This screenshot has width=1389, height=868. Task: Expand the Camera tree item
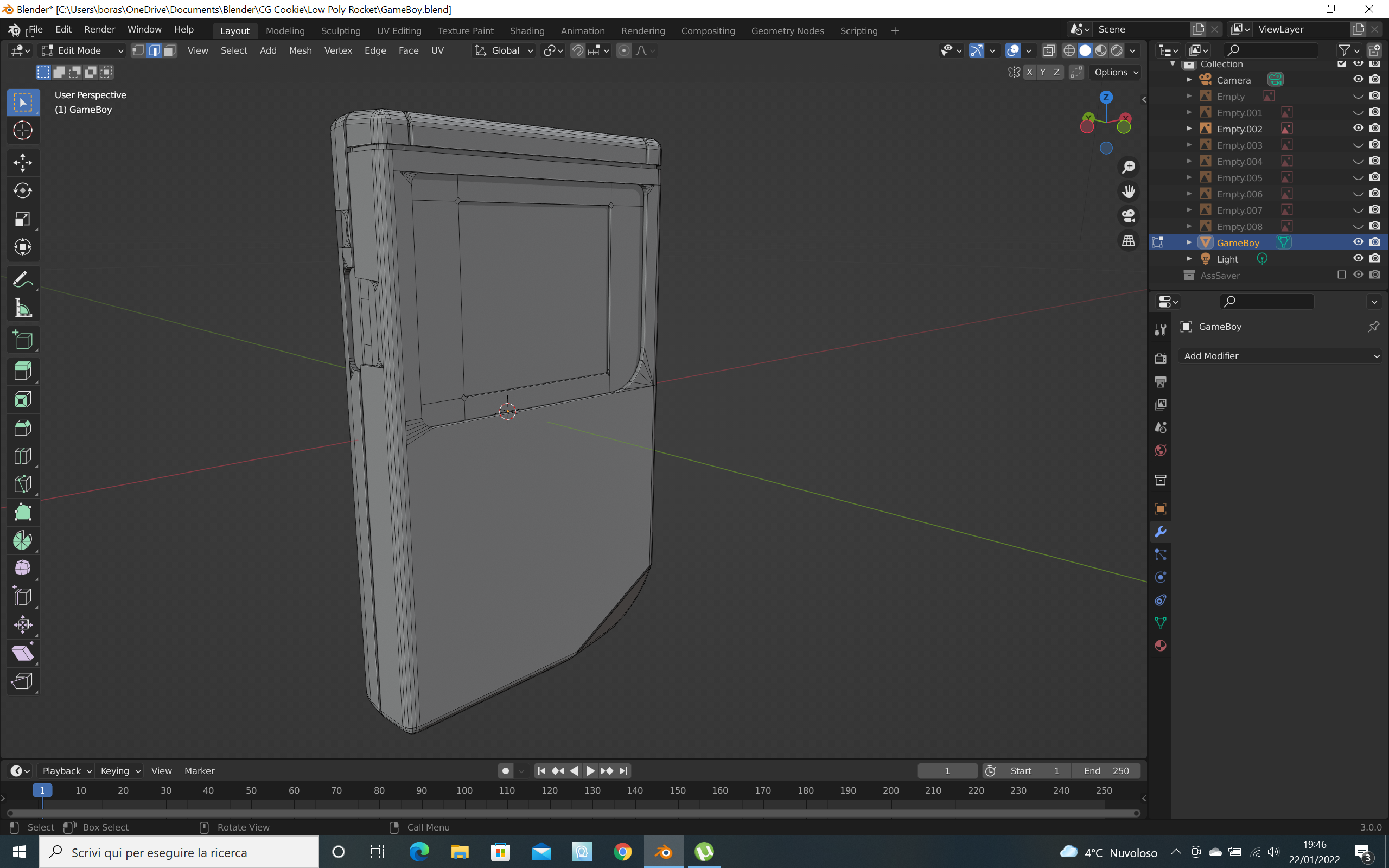tap(1189, 80)
